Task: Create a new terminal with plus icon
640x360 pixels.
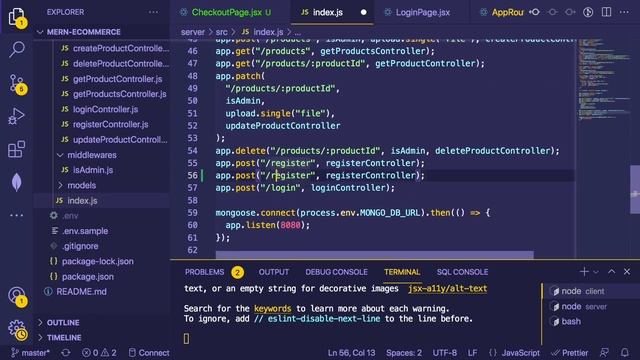Action: tap(584, 271)
